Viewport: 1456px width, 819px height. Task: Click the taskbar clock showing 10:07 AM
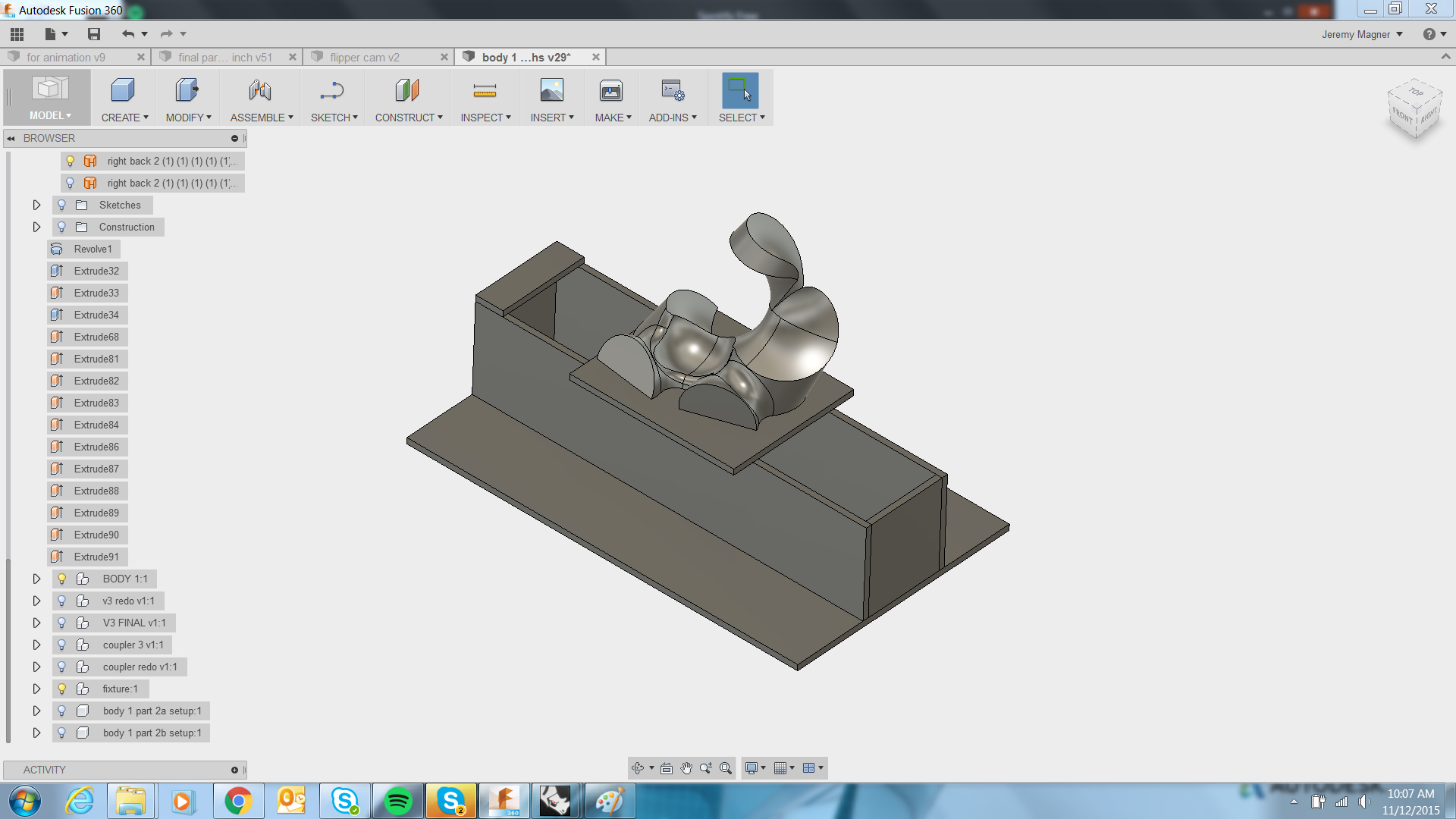pyautogui.click(x=1410, y=794)
